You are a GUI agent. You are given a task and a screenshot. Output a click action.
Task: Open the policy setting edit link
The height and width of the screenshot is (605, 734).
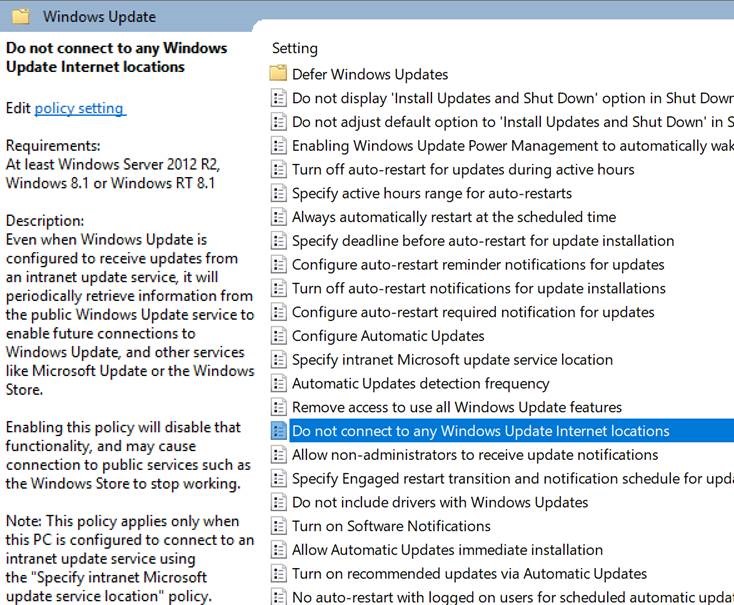click(79, 108)
